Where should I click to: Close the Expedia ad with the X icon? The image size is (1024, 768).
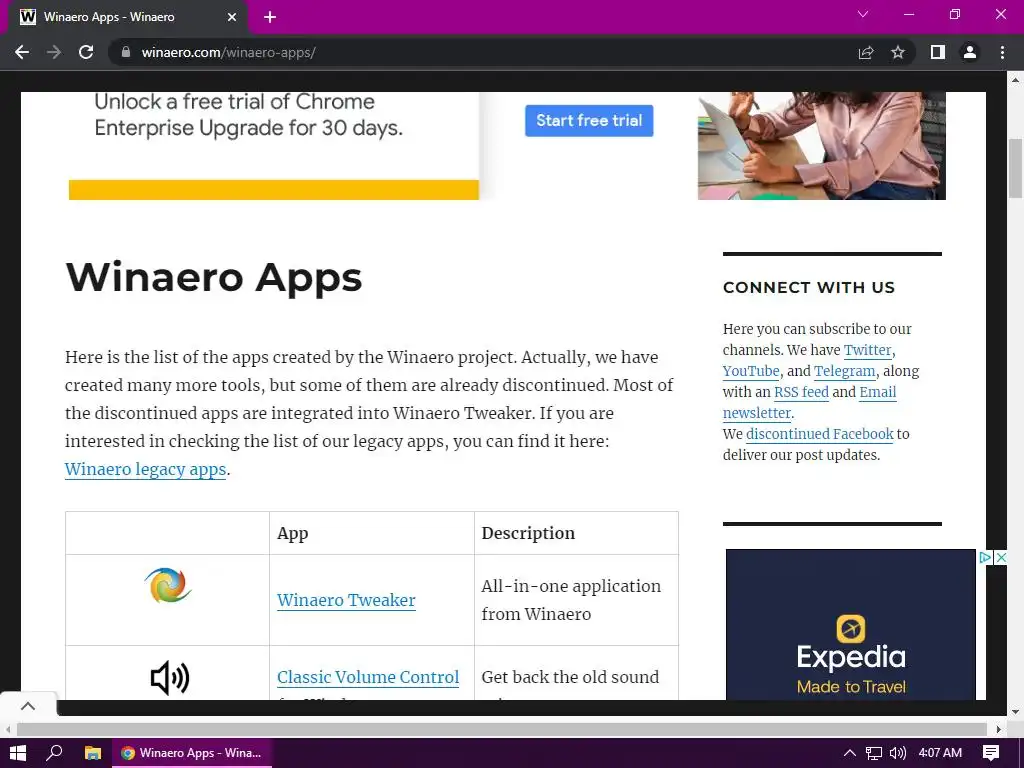tap(1000, 557)
